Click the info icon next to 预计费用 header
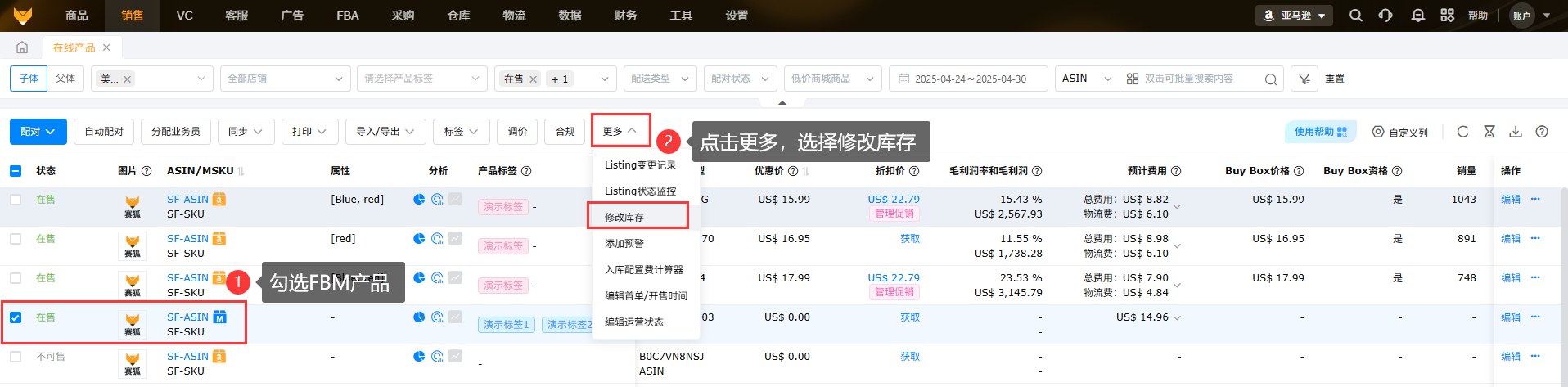This screenshot has width=1568, height=387. [x=1176, y=171]
